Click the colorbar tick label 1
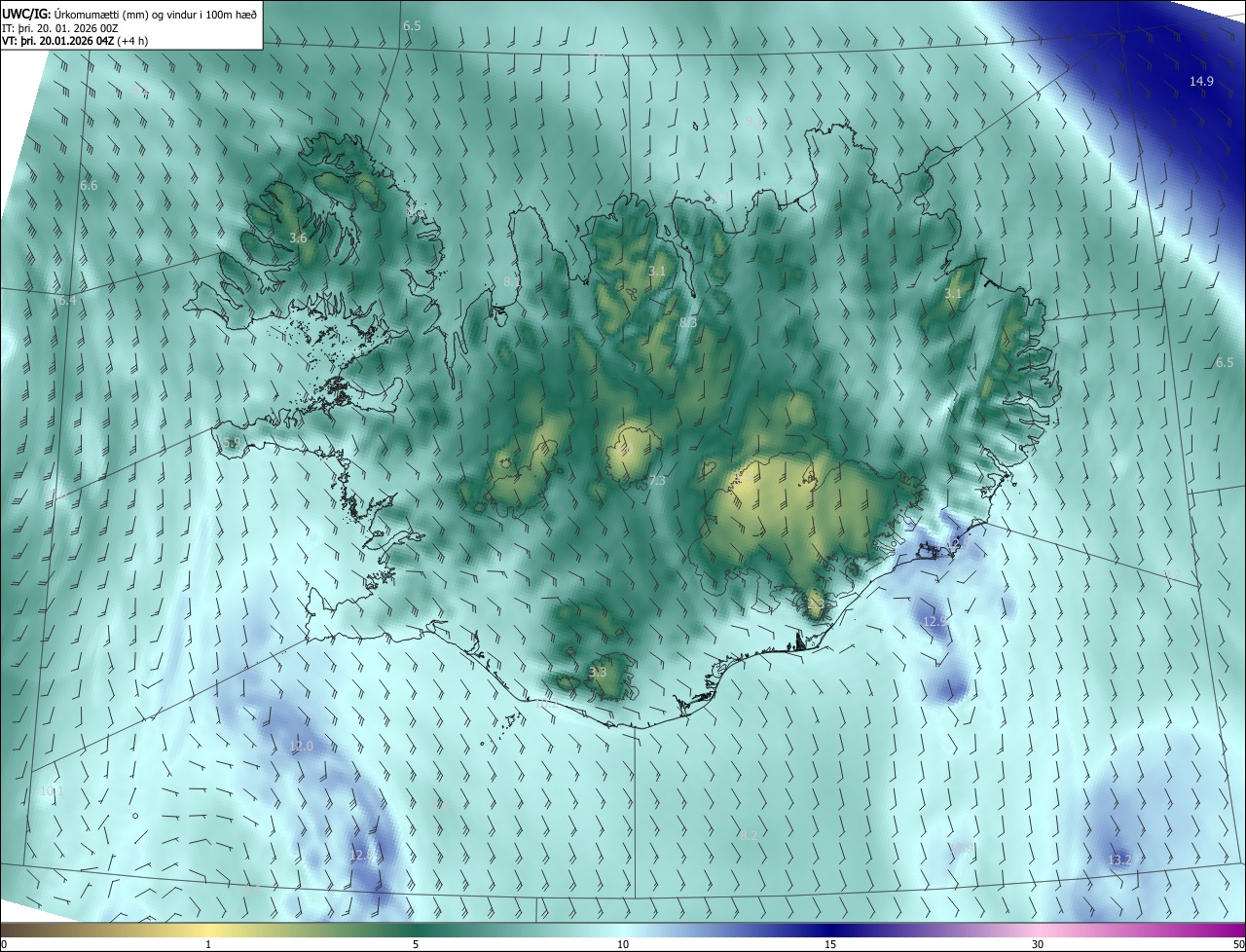Screen dimensions: 1246x952 pos(208,944)
